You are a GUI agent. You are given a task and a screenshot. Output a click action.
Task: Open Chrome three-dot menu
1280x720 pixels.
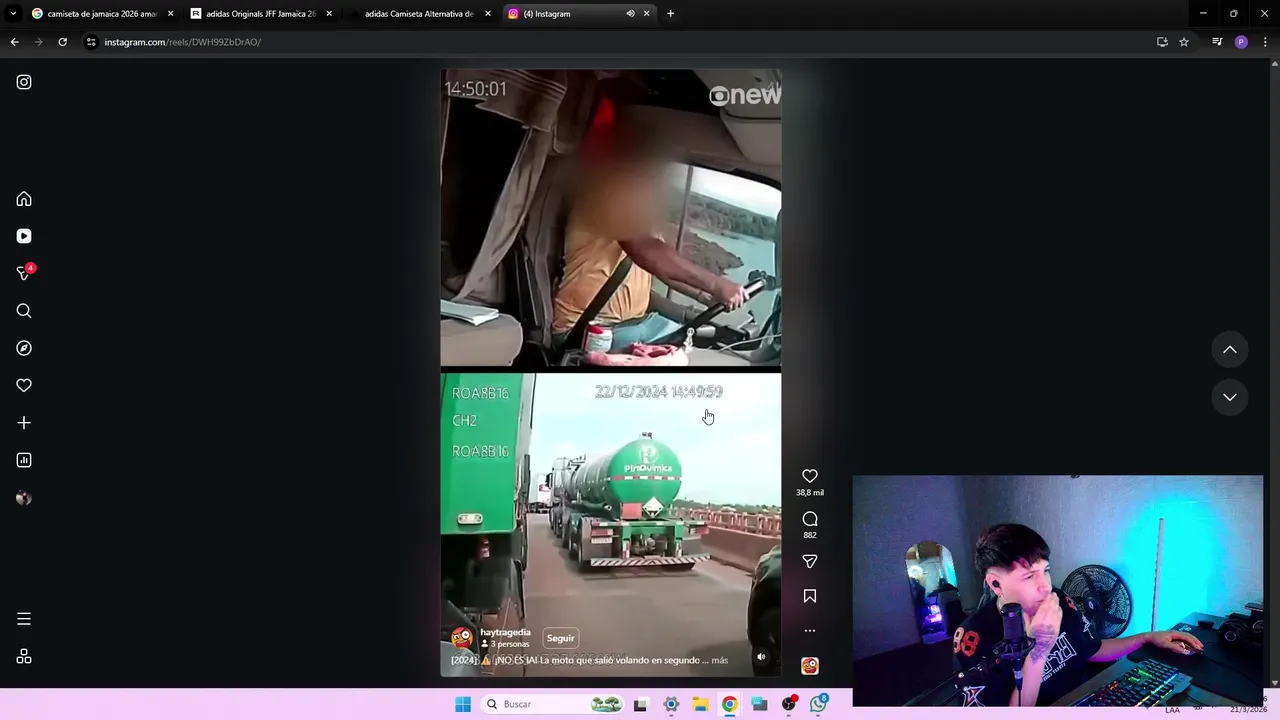tap(1265, 42)
